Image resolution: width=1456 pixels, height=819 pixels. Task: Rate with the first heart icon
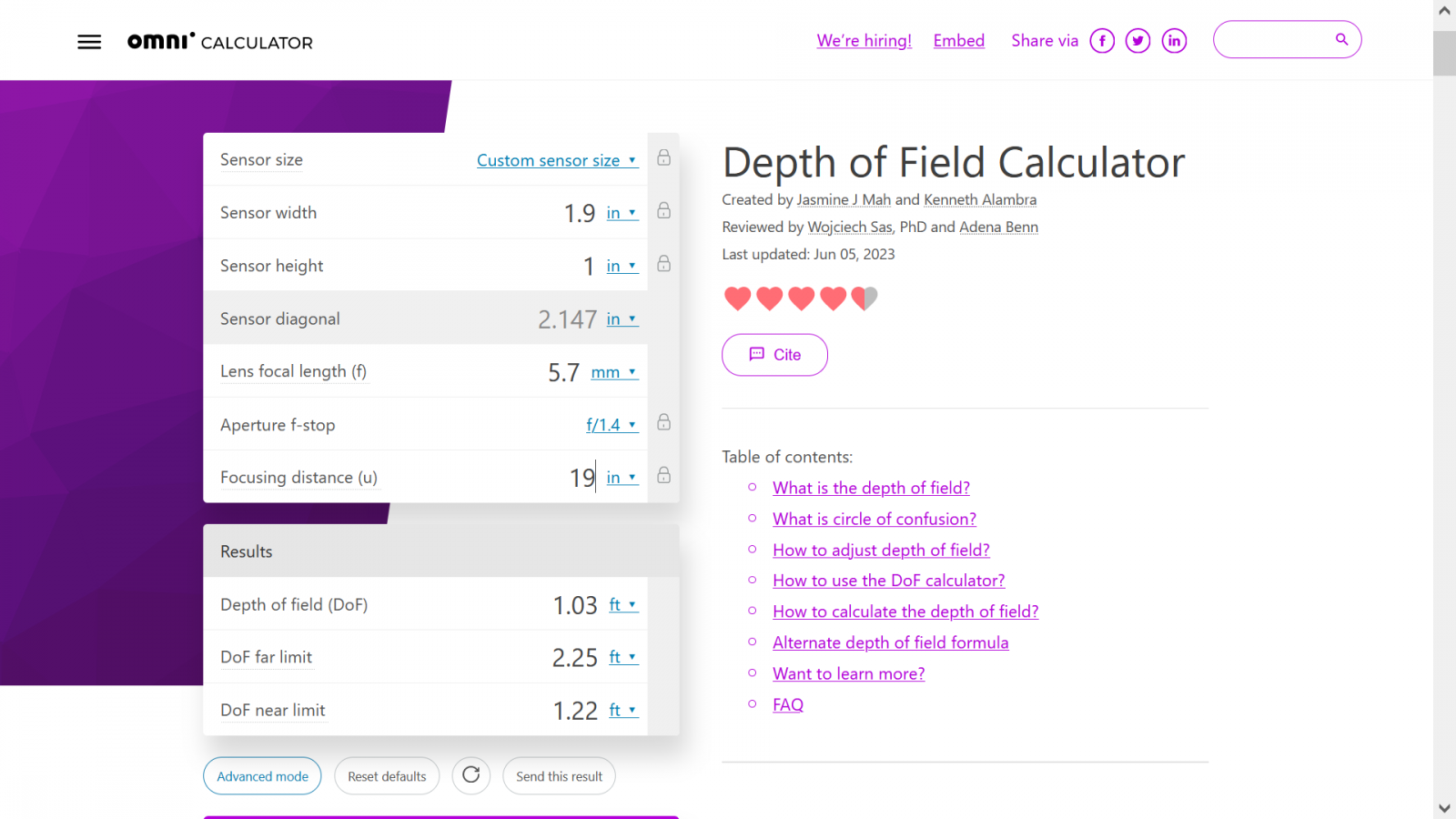click(x=737, y=298)
